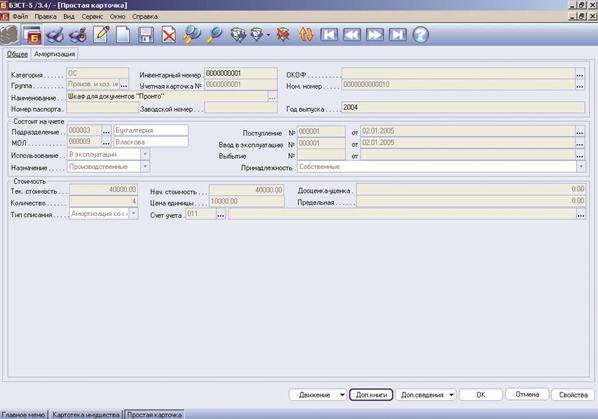
Task: Open the Принадлежность dropdown arrow
Action: [580, 167]
